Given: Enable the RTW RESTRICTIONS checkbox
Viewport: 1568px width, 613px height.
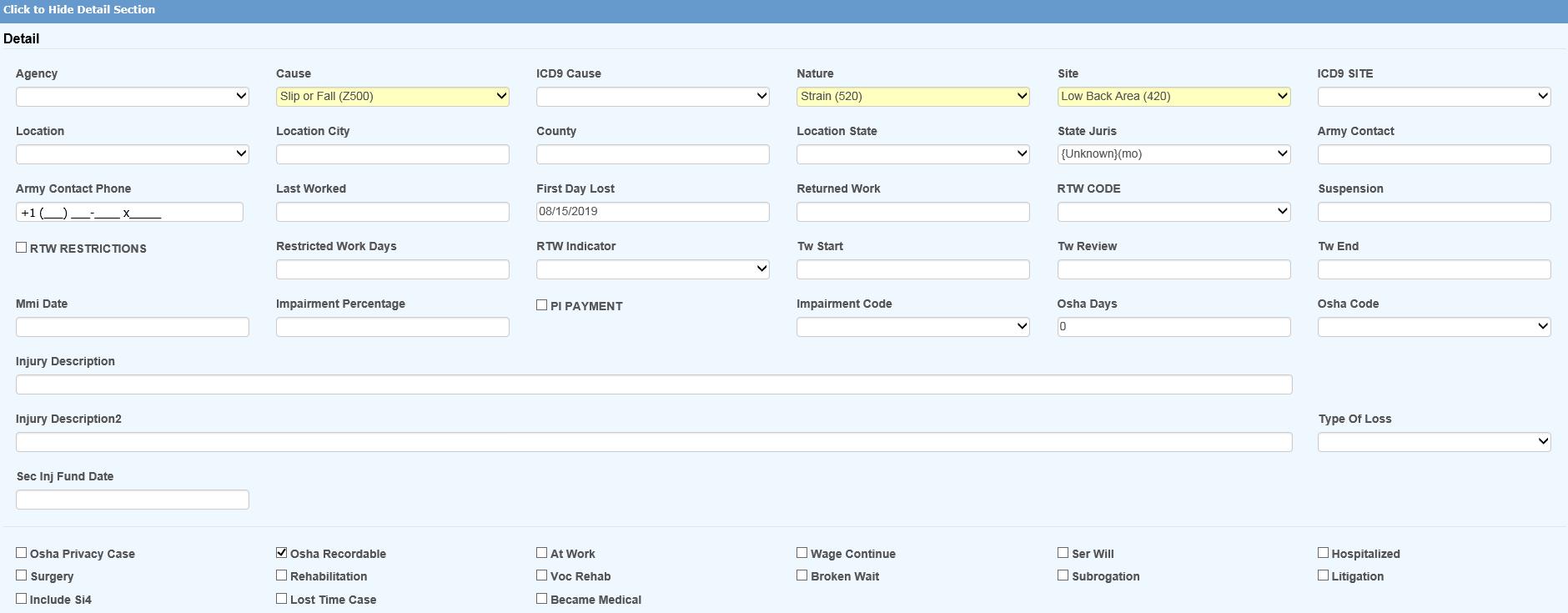Looking at the screenshot, I should pyautogui.click(x=22, y=248).
